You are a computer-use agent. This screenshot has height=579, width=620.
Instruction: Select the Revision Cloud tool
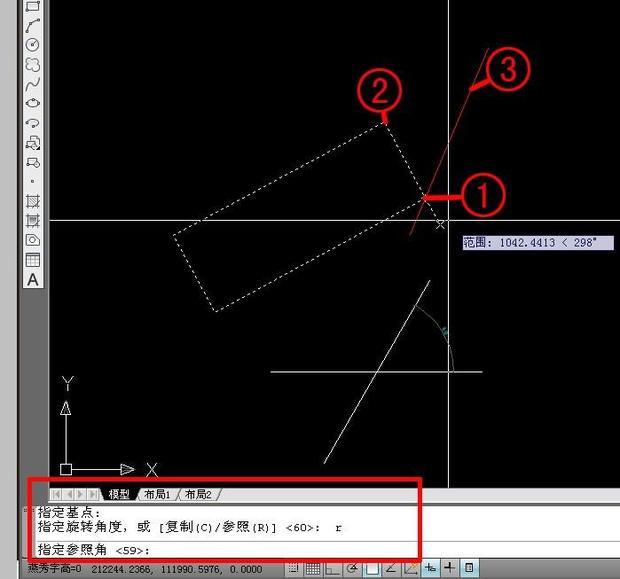33,64
